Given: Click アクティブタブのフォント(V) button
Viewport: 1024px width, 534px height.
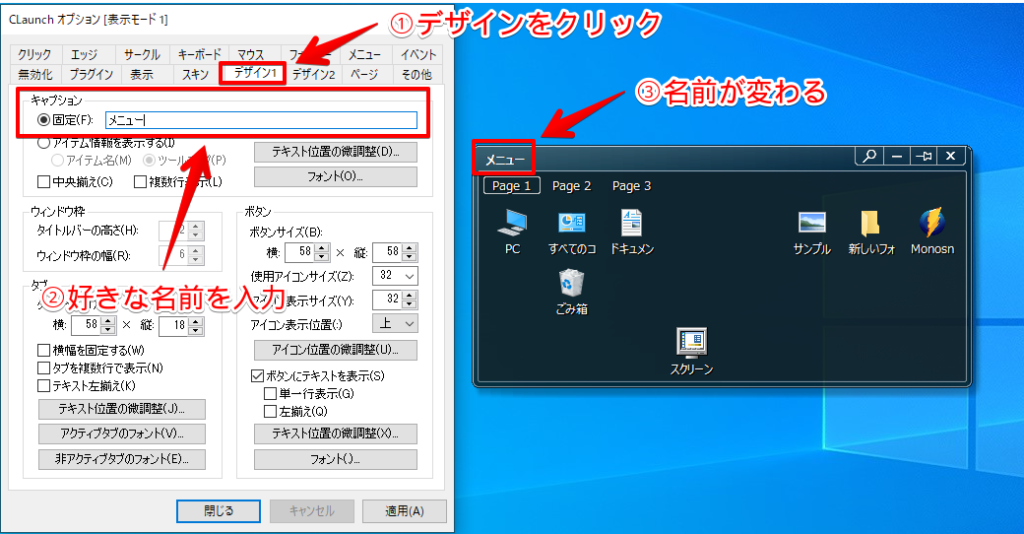Looking at the screenshot, I should (122, 433).
